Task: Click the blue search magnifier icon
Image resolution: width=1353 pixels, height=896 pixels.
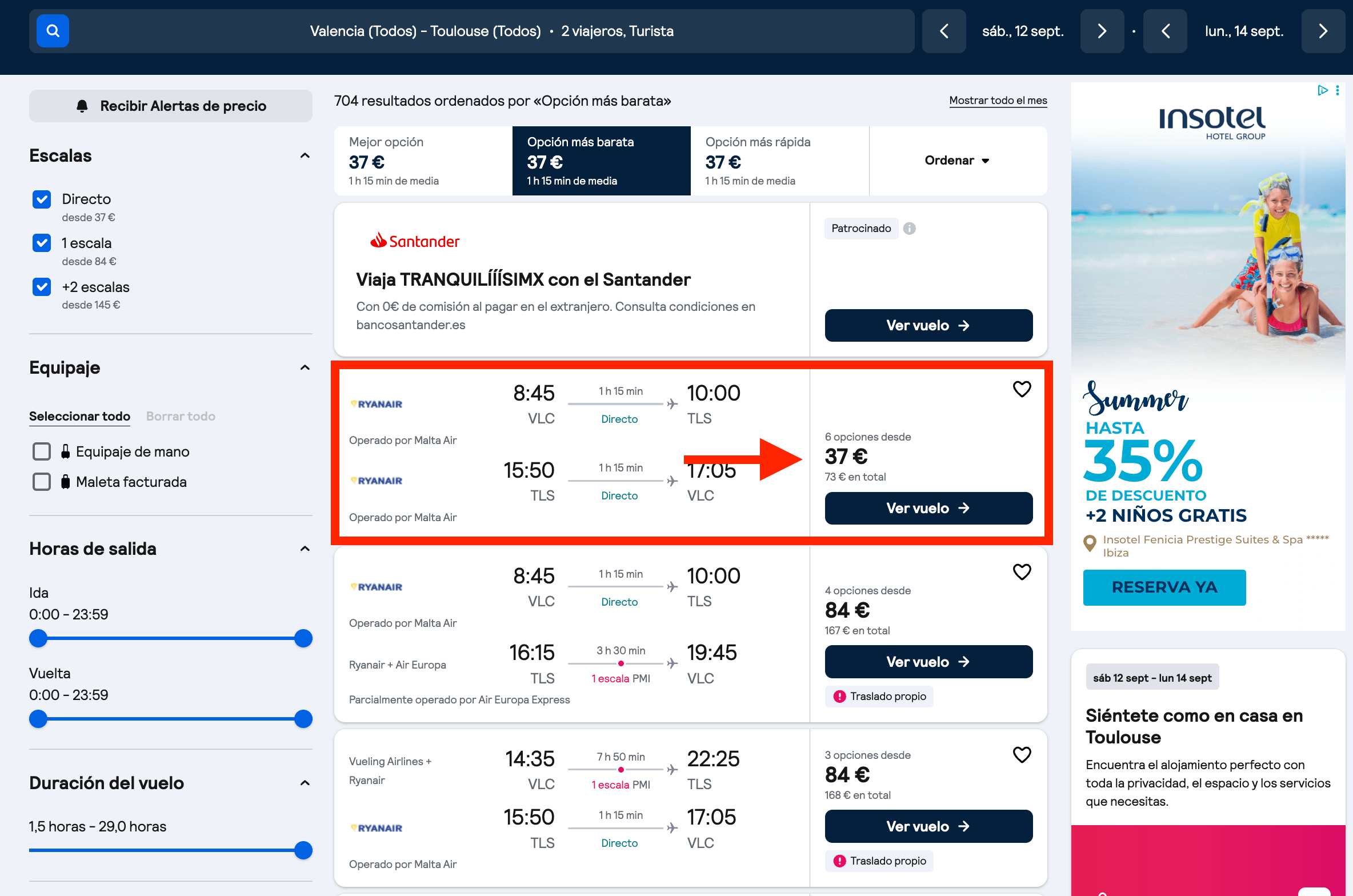Action: point(53,31)
